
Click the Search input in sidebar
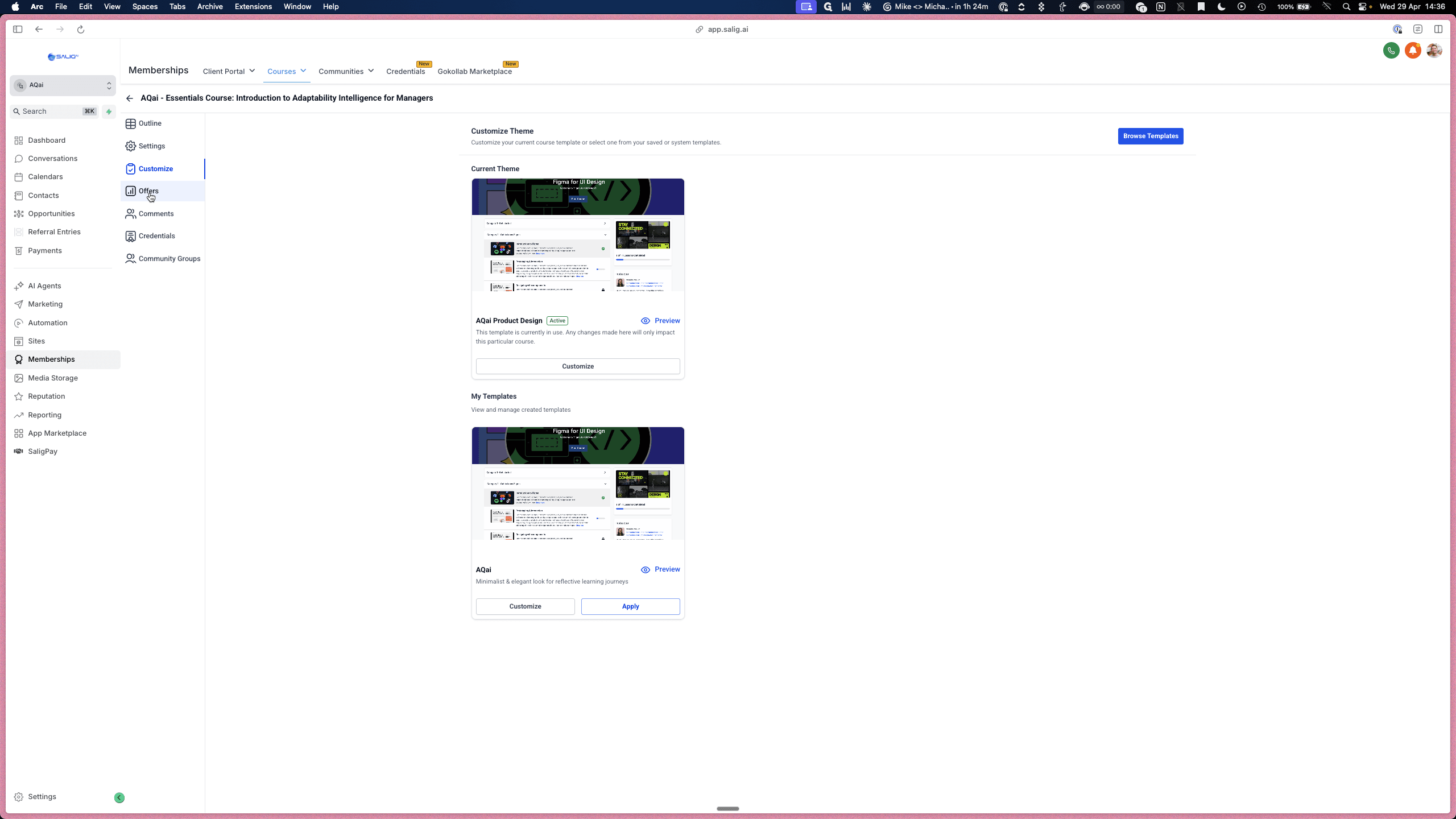point(54,111)
